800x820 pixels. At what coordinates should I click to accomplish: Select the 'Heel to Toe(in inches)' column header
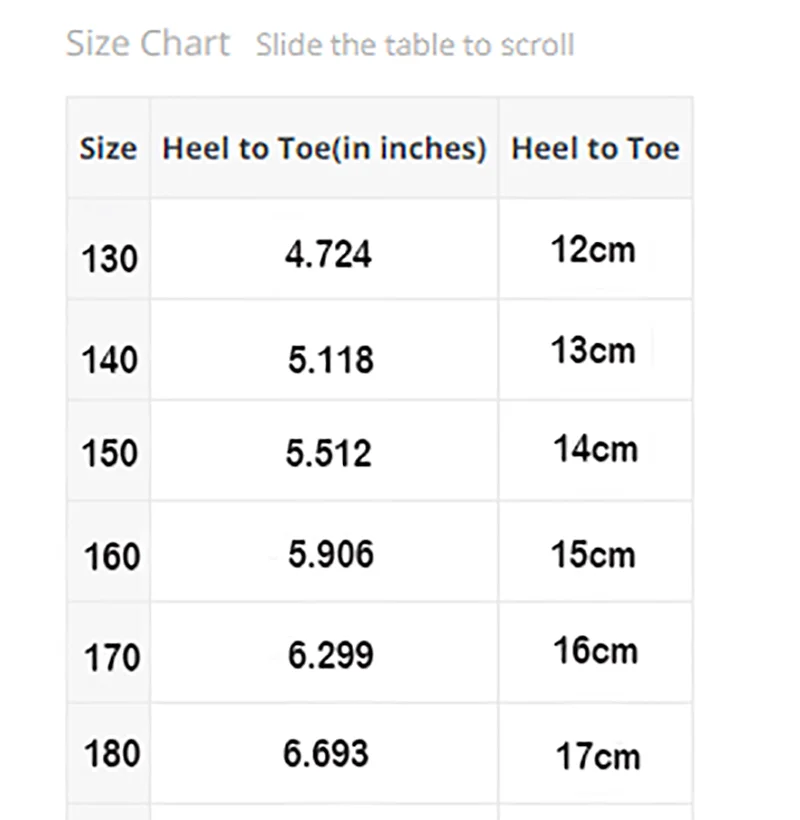click(x=324, y=149)
